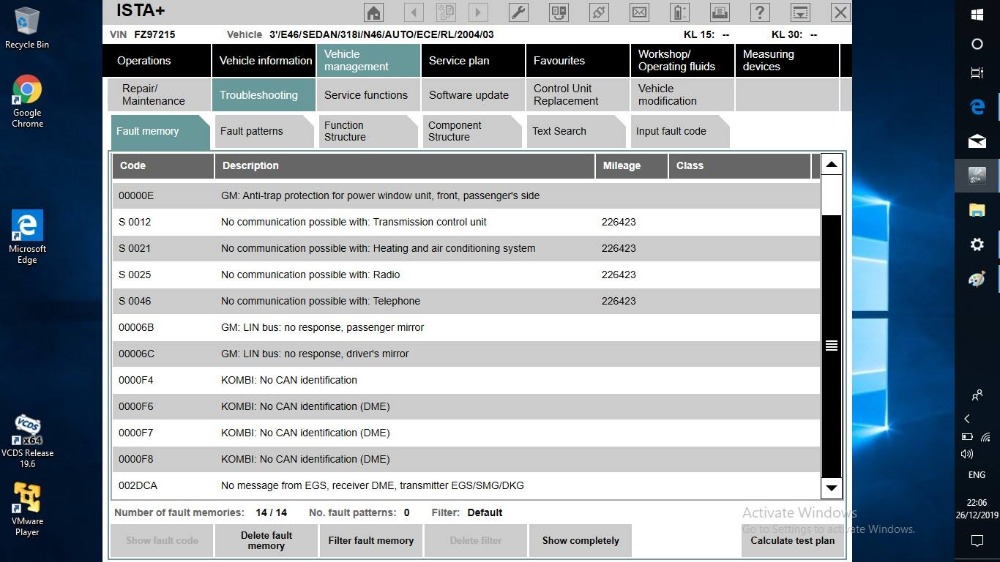The height and width of the screenshot is (562, 1000).
Task: Open Control Unit Replacement sub-tab
Action: tap(577, 94)
